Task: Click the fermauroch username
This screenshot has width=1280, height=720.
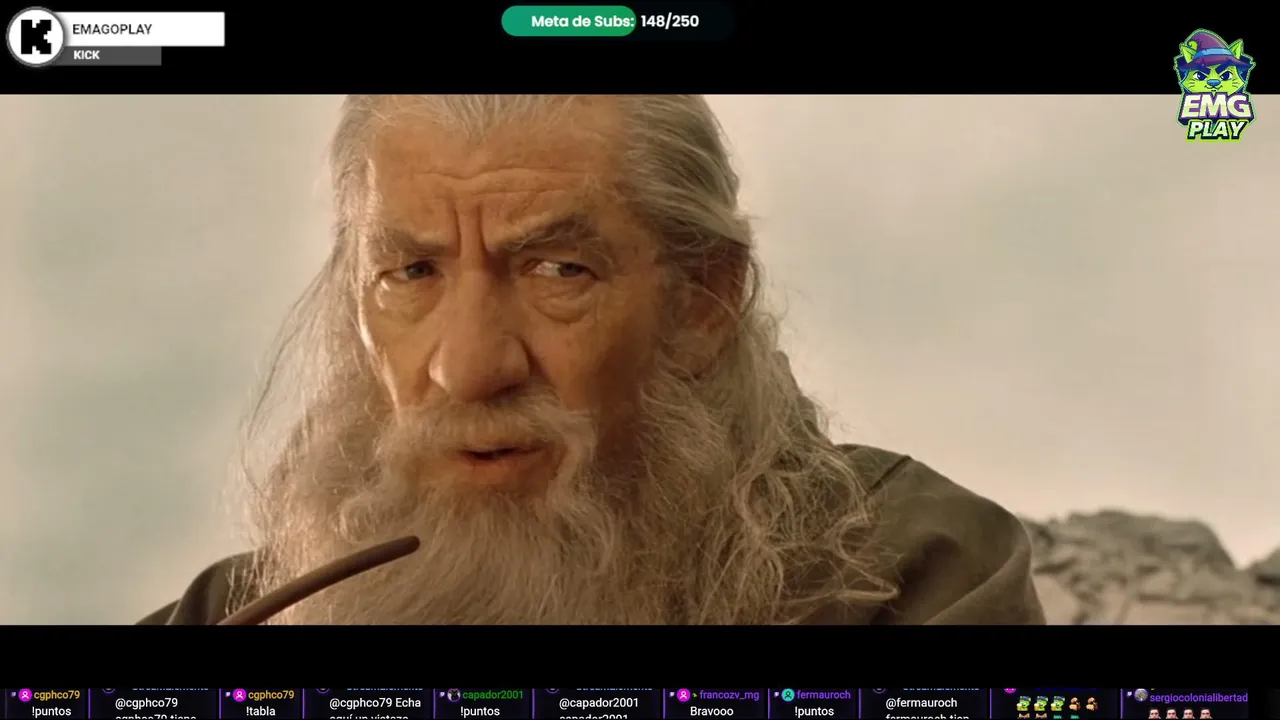Action: pyautogui.click(x=824, y=695)
